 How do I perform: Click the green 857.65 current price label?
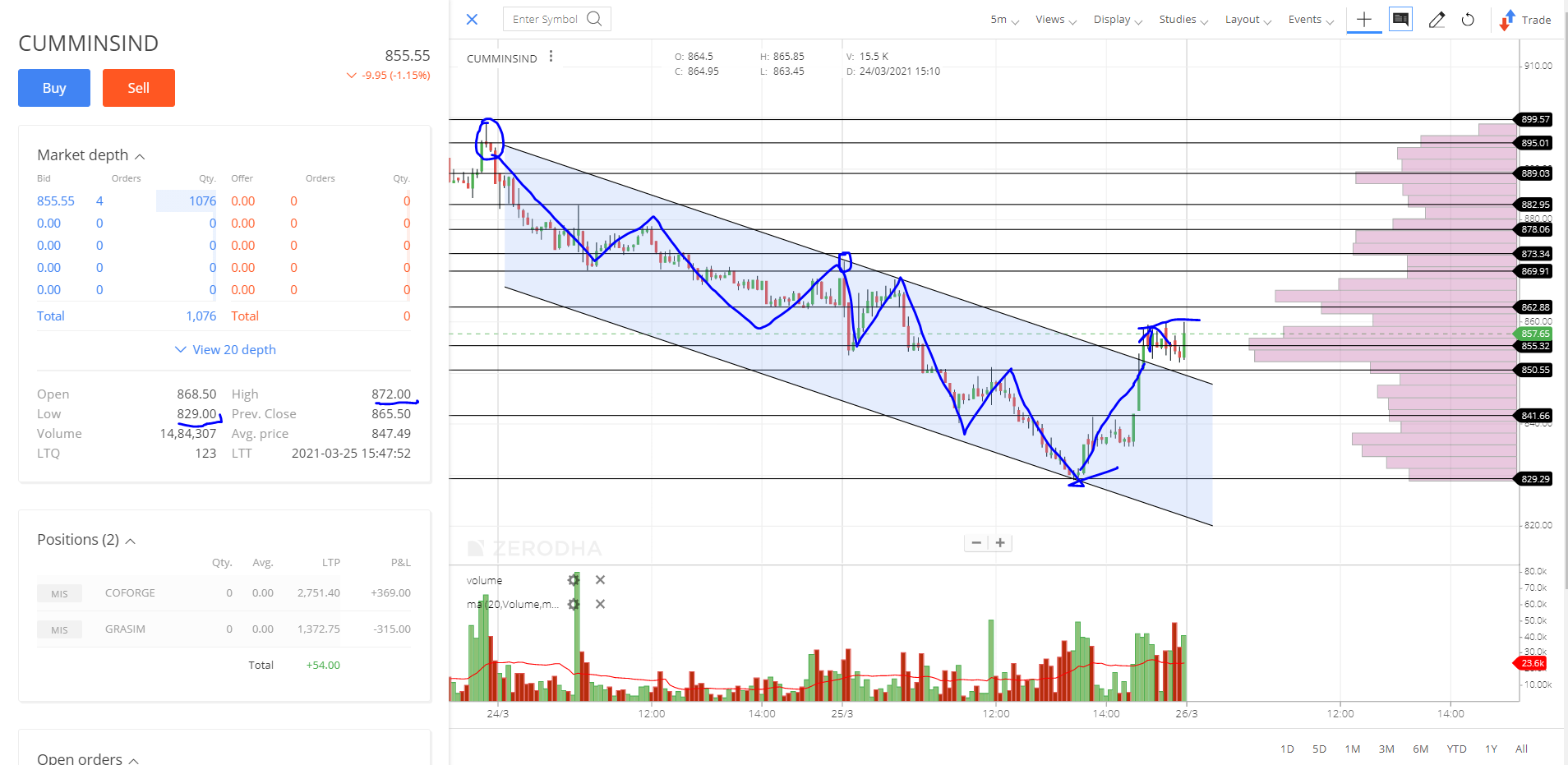pos(1533,334)
